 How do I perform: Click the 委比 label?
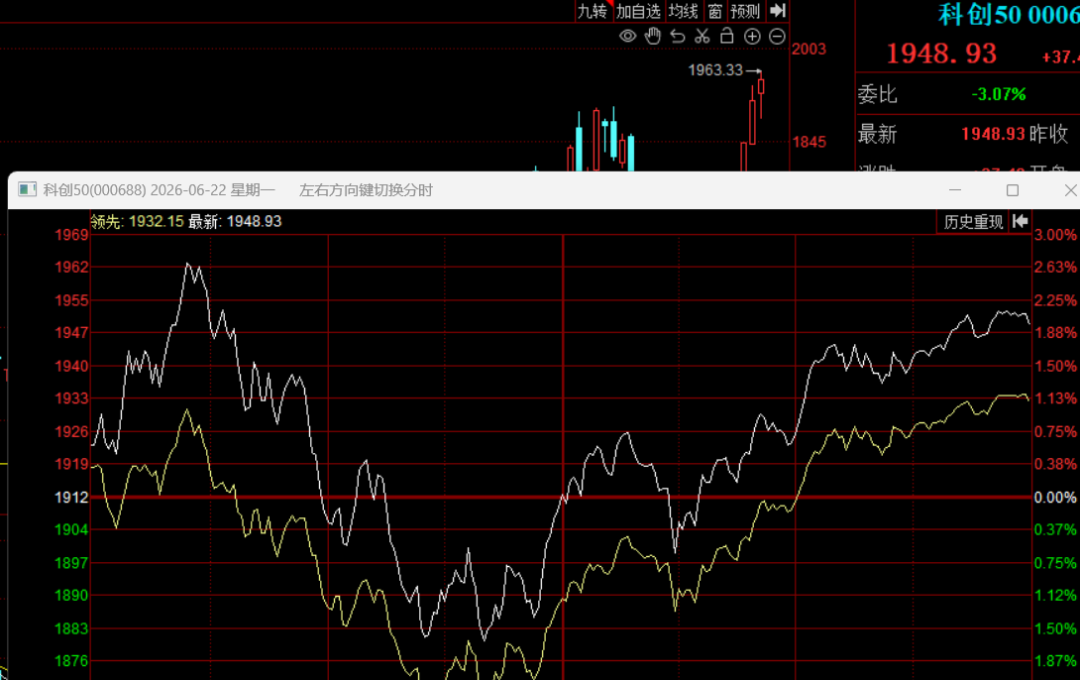878,94
